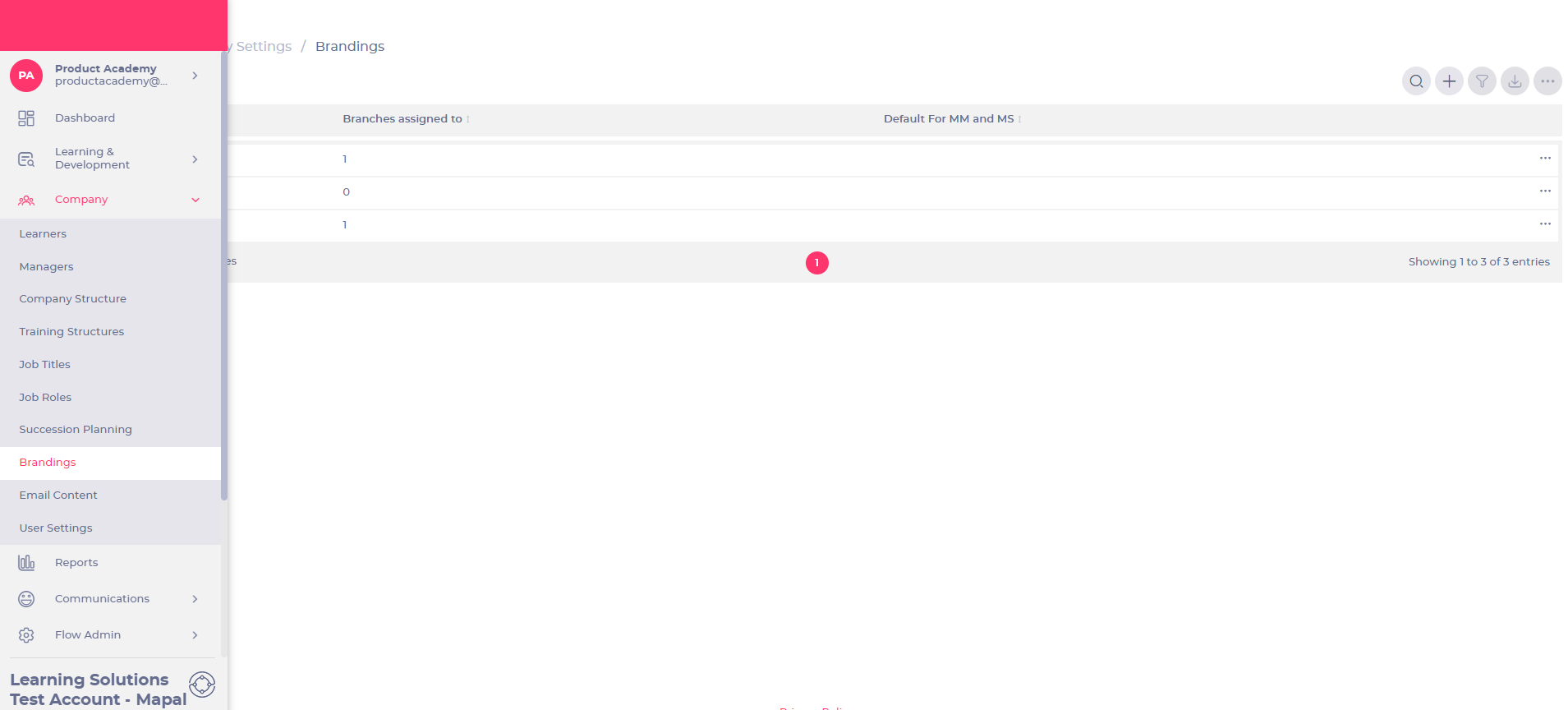
Task: Sort by Default For MM and MS column
Action: (x=952, y=119)
